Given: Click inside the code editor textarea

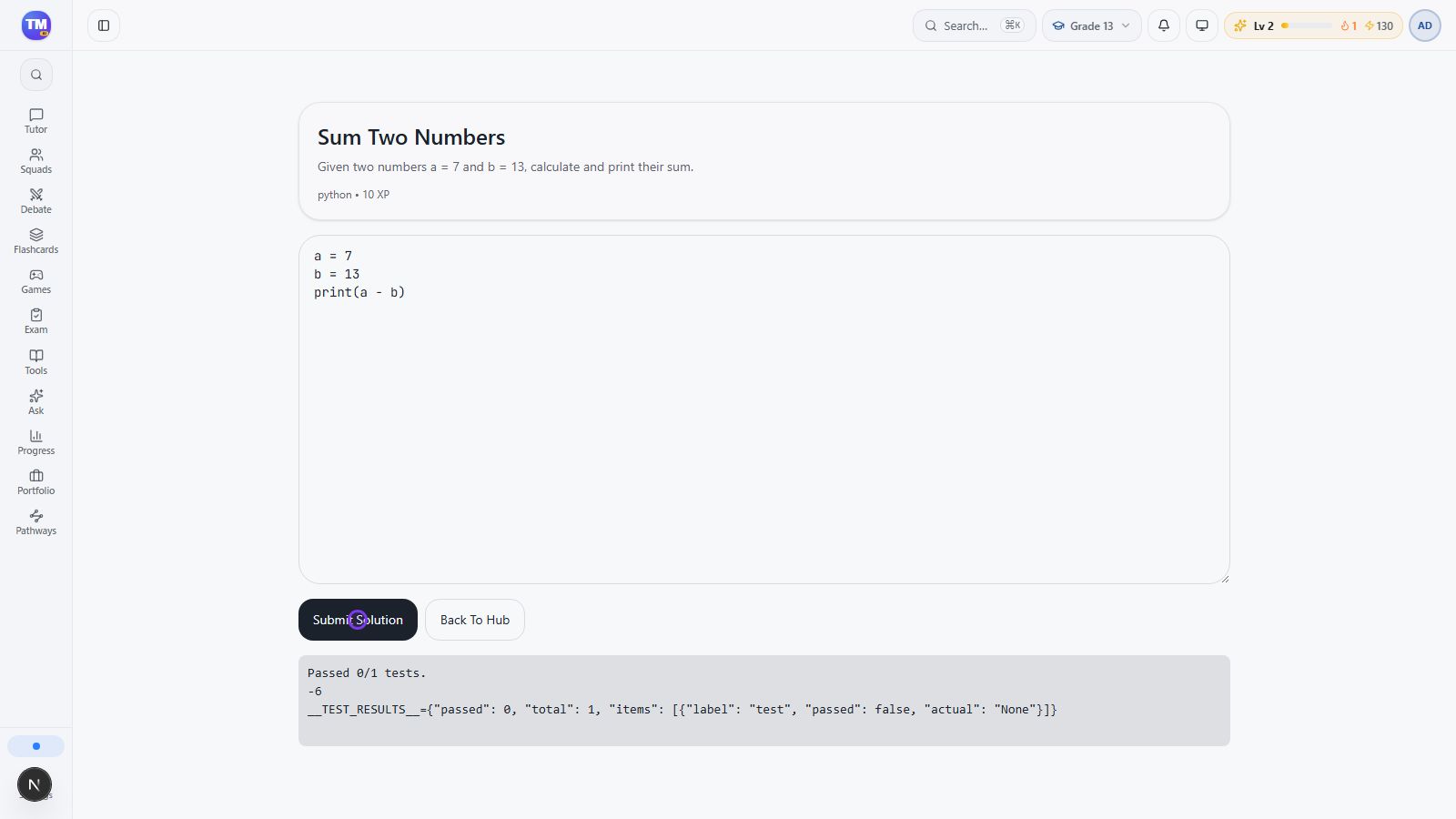Looking at the screenshot, I should 764,409.
